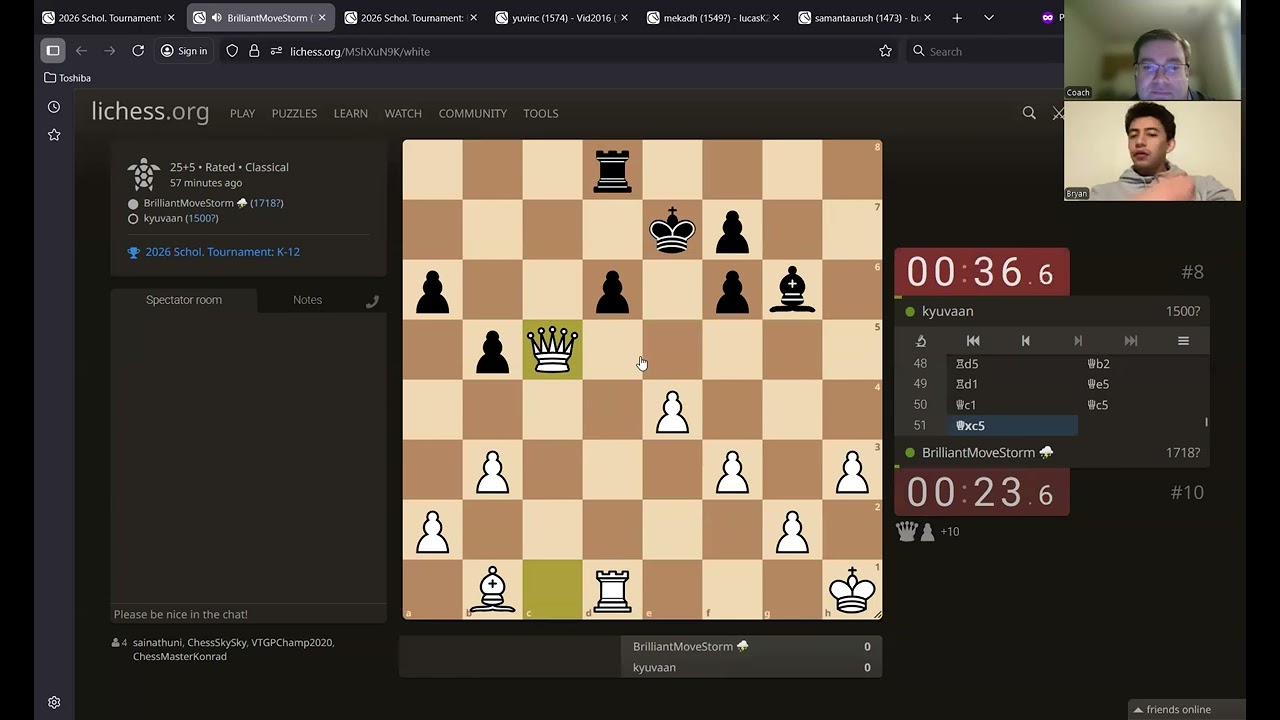Screen dimensions: 1280x720
Task: Open new browser tab with plus button
Action: pos(957,18)
